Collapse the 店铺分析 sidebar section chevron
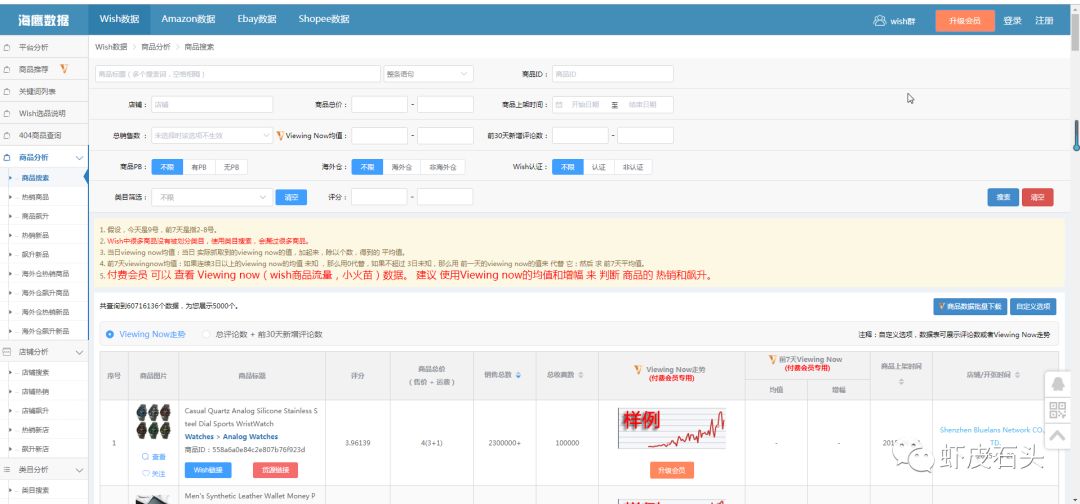The image size is (1080, 504). click(79, 352)
